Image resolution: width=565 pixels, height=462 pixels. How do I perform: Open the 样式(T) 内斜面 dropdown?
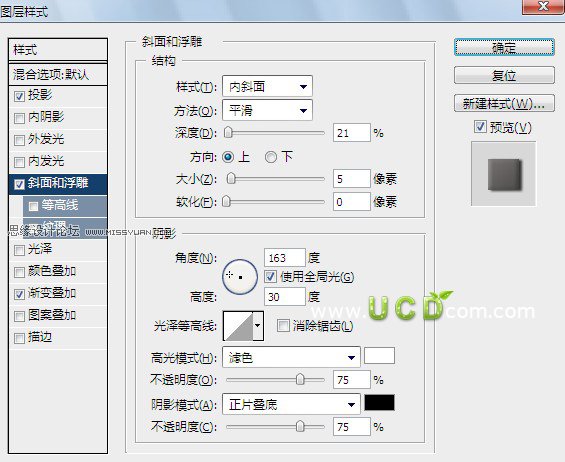tap(267, 86)
